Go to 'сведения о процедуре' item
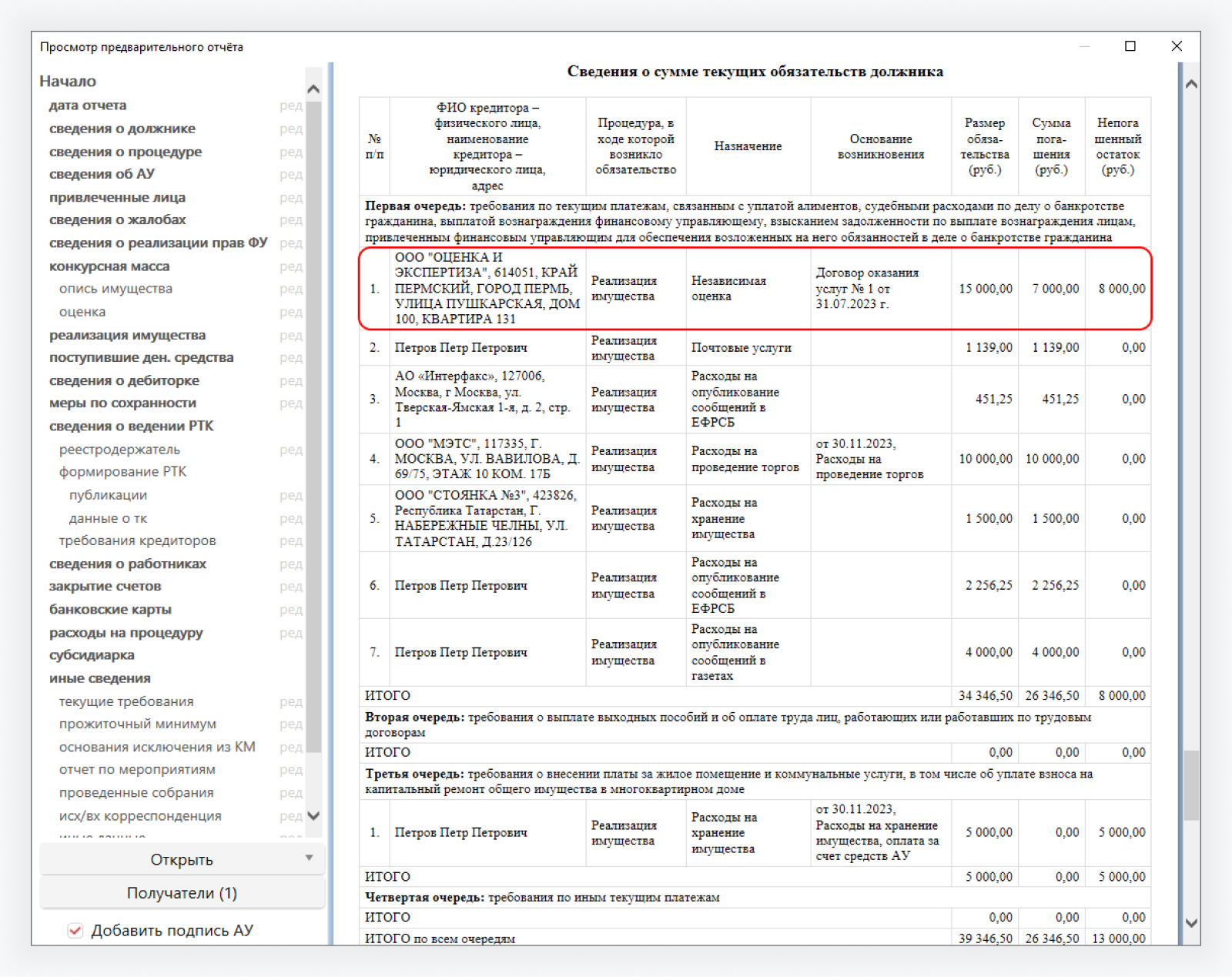Image resolution: width=1232 pixels, height=977 pixels. [x=126, y=152]
